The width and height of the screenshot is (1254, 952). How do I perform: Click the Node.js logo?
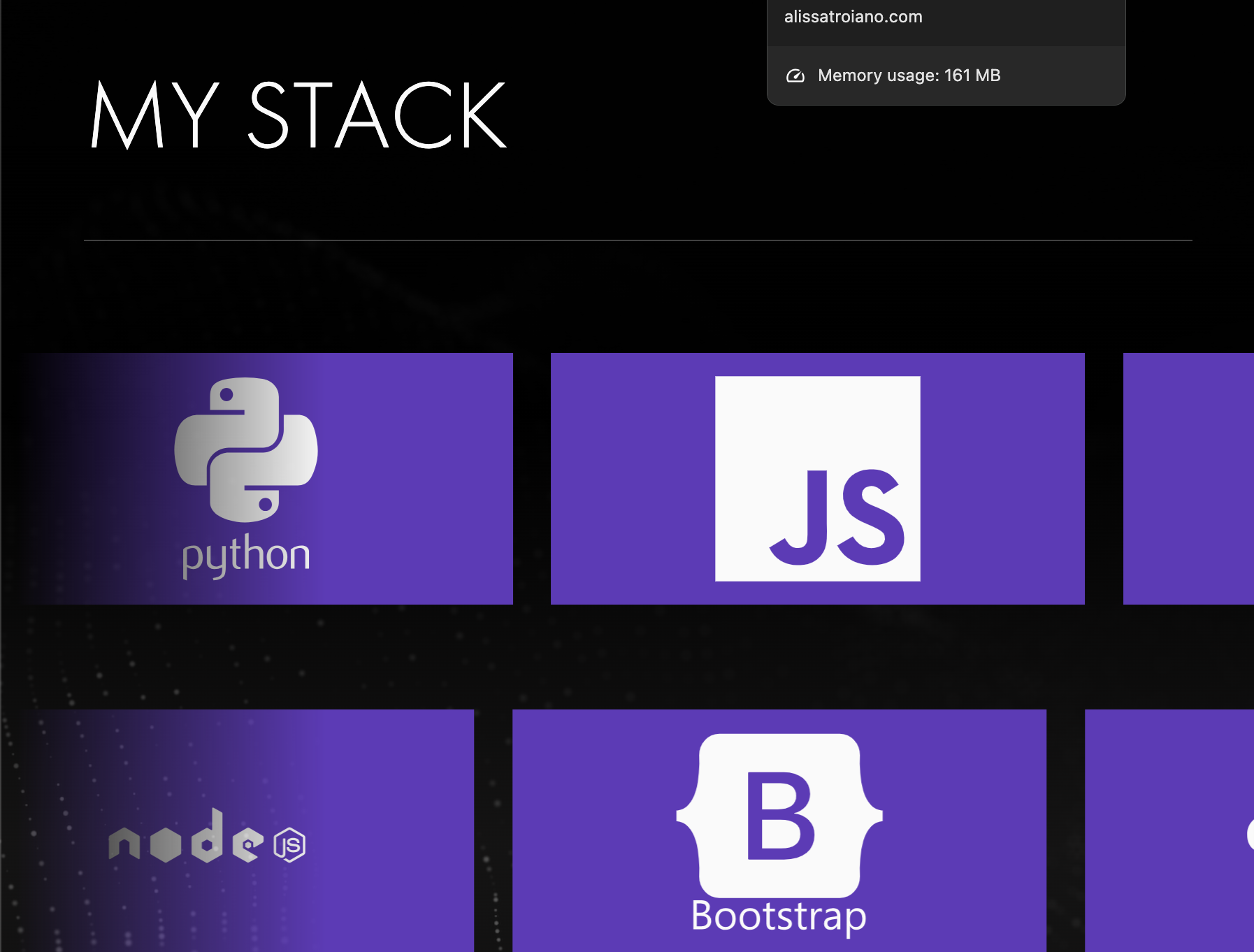207,836
